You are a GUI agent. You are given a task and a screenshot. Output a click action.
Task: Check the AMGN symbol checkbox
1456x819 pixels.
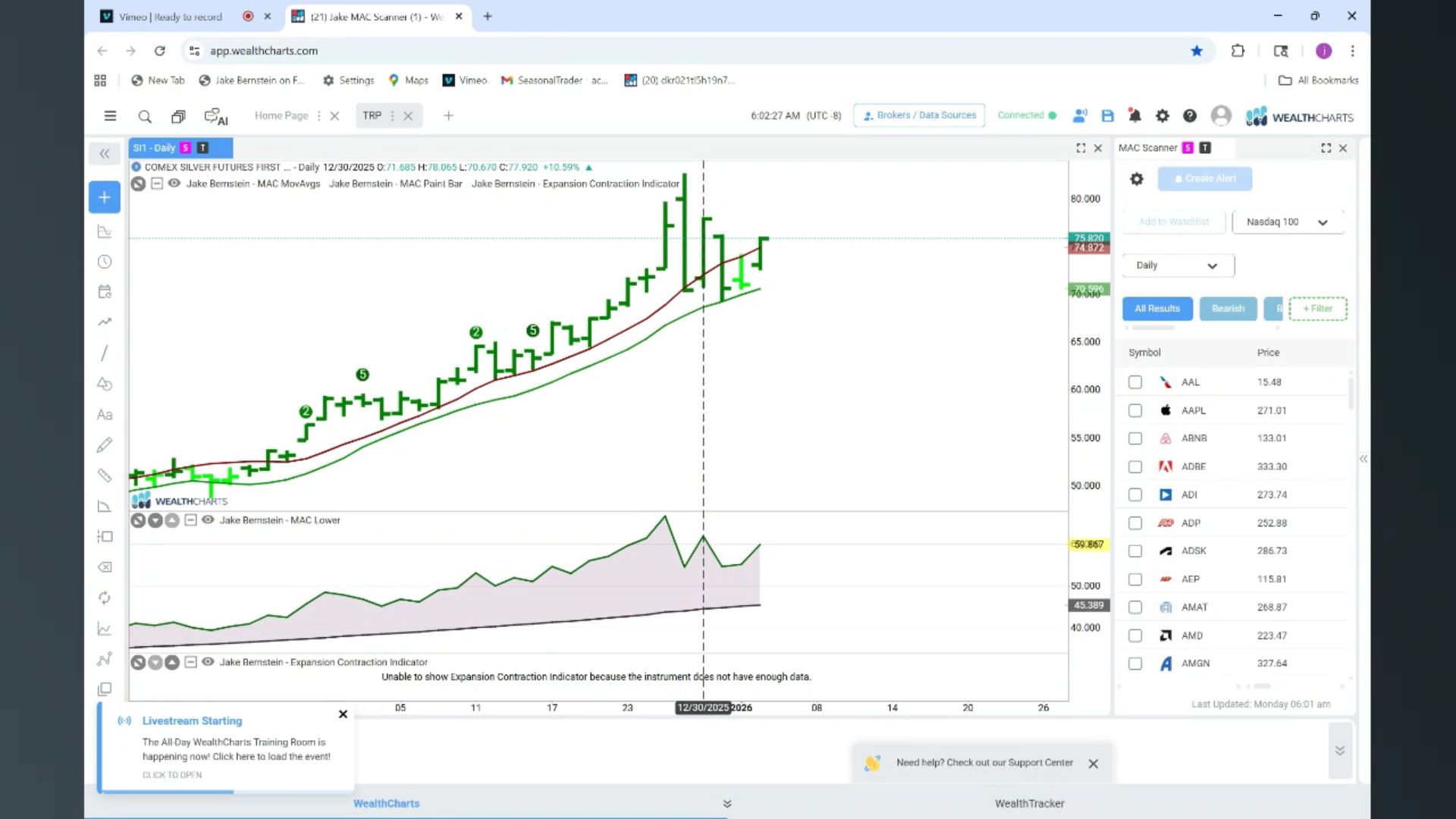pyautogui.click(x=1134, y=664)
